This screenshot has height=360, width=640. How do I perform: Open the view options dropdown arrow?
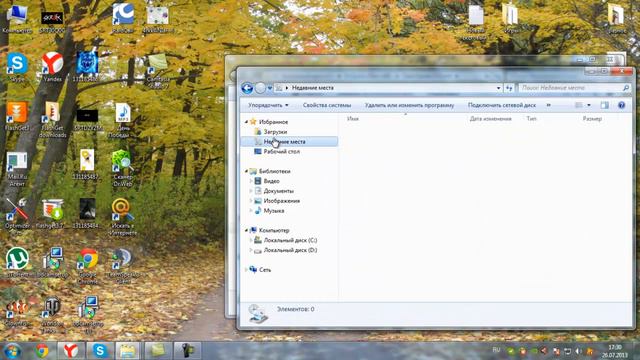point(589,105)
